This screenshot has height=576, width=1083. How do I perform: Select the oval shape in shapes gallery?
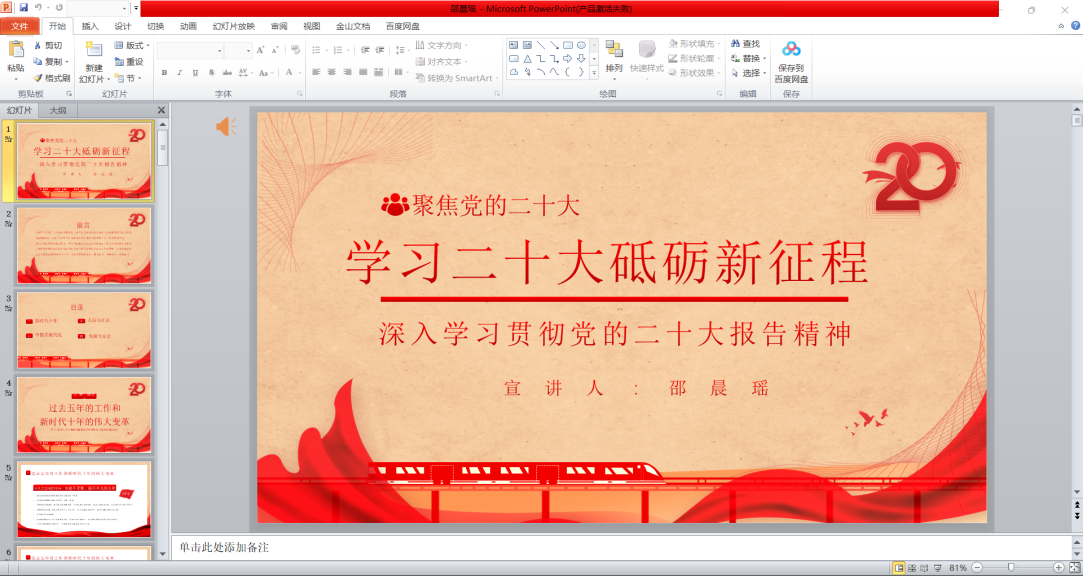(x=581, y=45)
